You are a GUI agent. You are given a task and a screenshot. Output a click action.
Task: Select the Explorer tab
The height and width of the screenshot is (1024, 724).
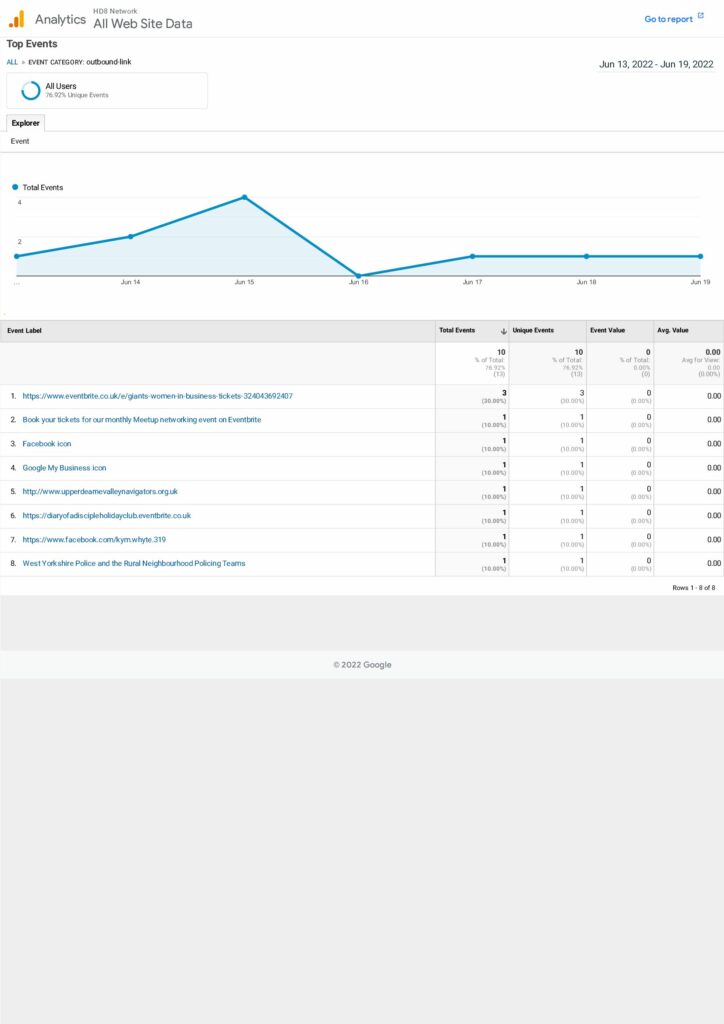26,123
